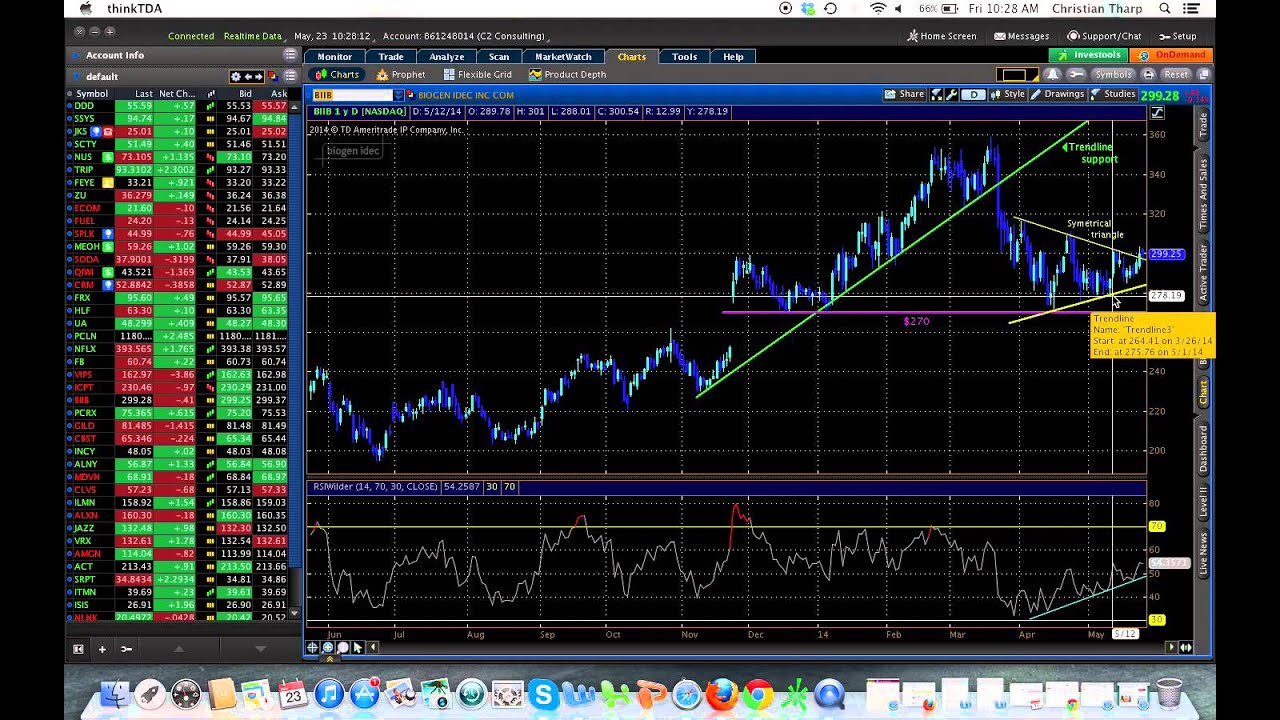Select the Flexible Grid sub-tab
The height and width of the screenshot is (720, 1280).
pos(477,74)
